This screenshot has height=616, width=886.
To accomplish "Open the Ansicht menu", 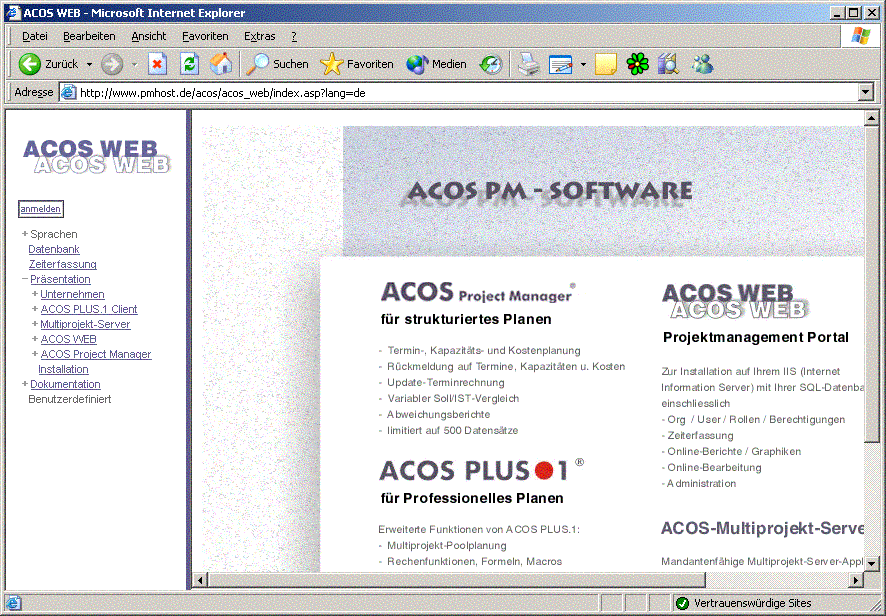I will coord(149,36).
